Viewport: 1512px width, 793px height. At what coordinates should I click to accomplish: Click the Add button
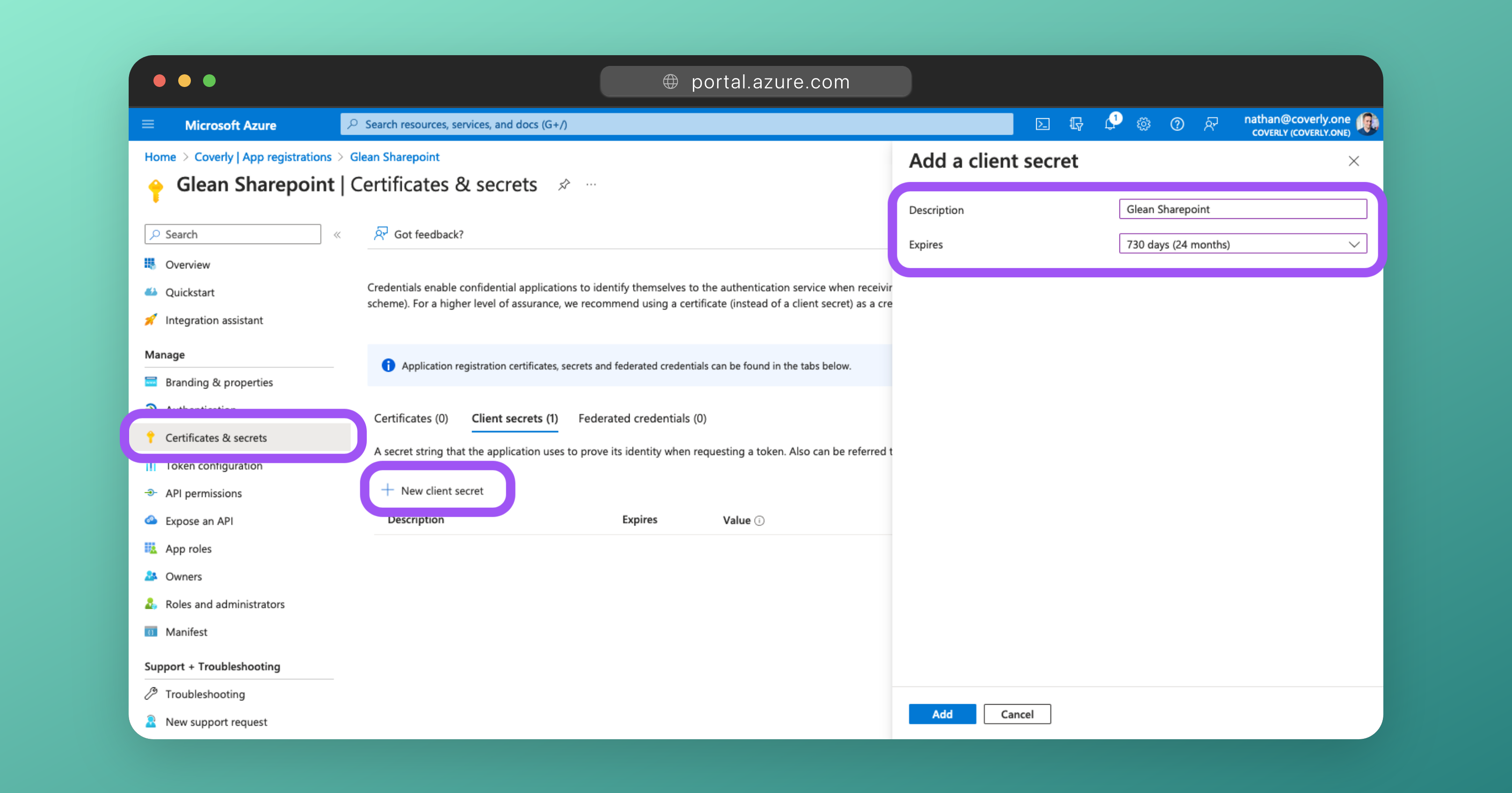[x=942, y=714]
